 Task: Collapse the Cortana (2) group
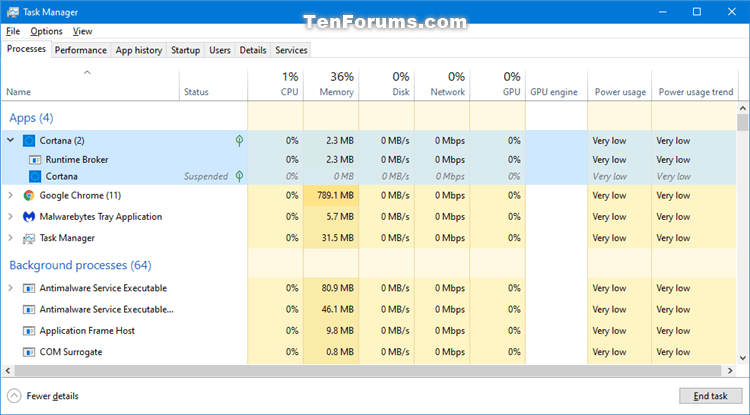(x=11, y=140)
